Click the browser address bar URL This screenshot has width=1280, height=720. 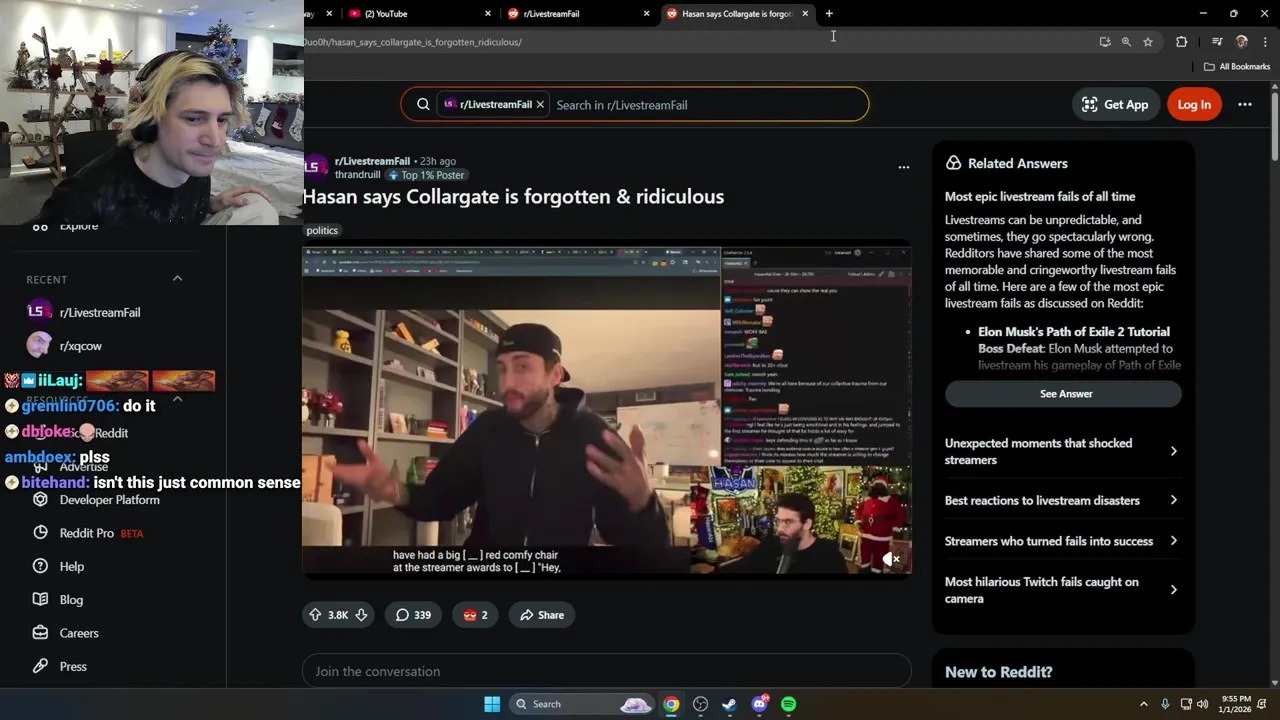(x=413, y=42)
